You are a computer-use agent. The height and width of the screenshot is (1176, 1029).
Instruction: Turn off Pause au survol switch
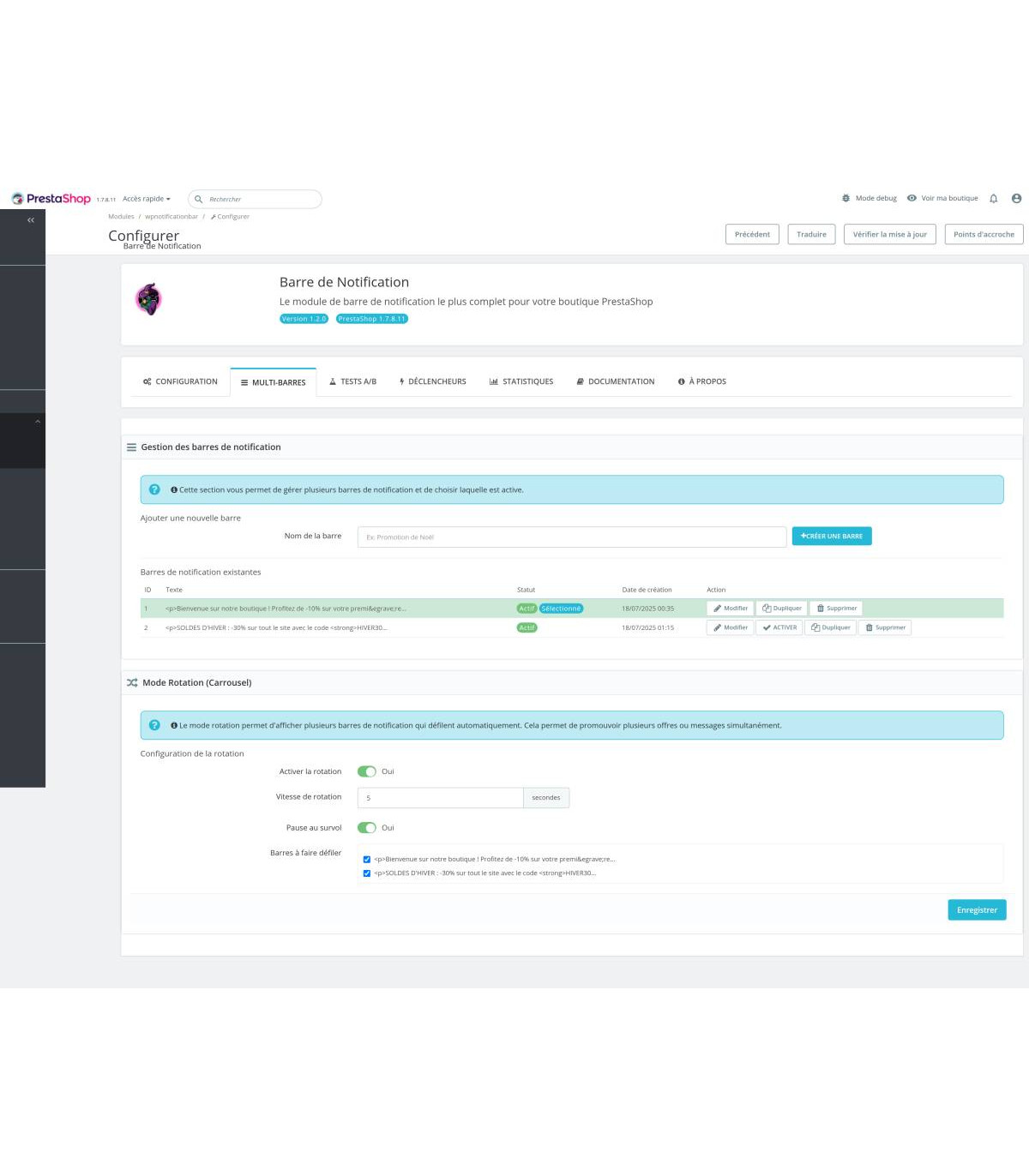(x=367, y=828)
